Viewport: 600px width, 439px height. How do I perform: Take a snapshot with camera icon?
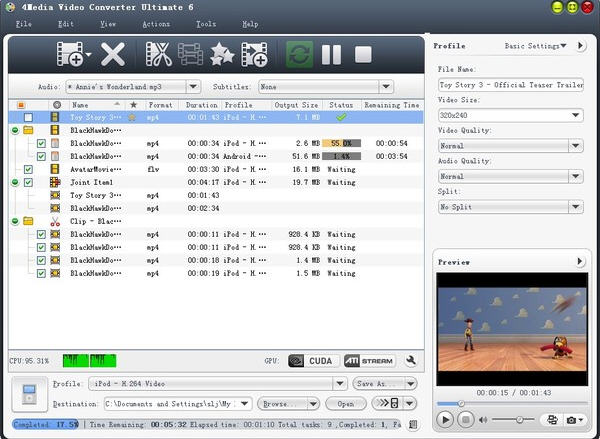click(x=571, y=419)
